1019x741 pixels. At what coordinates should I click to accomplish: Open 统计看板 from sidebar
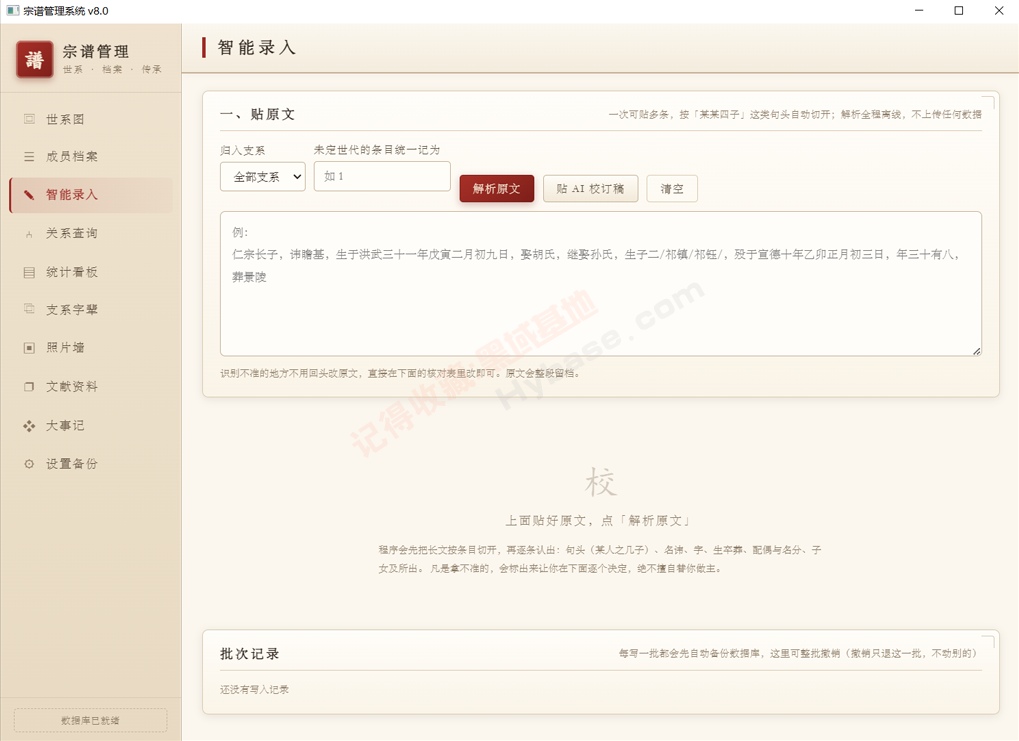coord(91,272)
